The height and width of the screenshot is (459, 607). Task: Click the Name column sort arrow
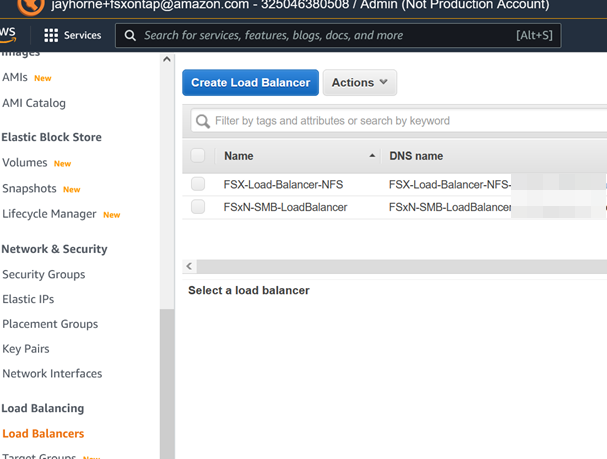(372, 156)
